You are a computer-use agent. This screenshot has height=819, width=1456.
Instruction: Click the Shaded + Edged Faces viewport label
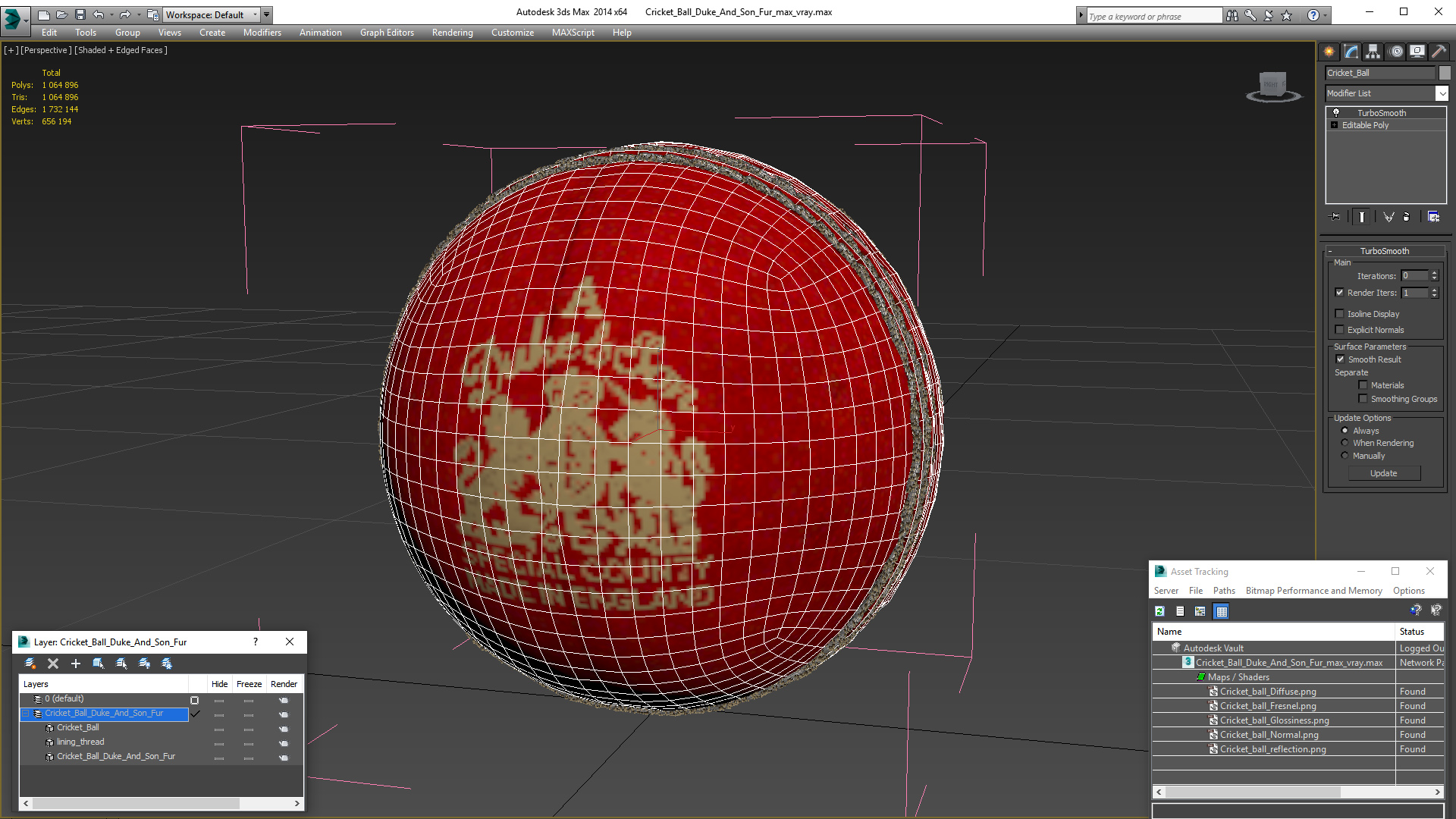coord(121,50)
